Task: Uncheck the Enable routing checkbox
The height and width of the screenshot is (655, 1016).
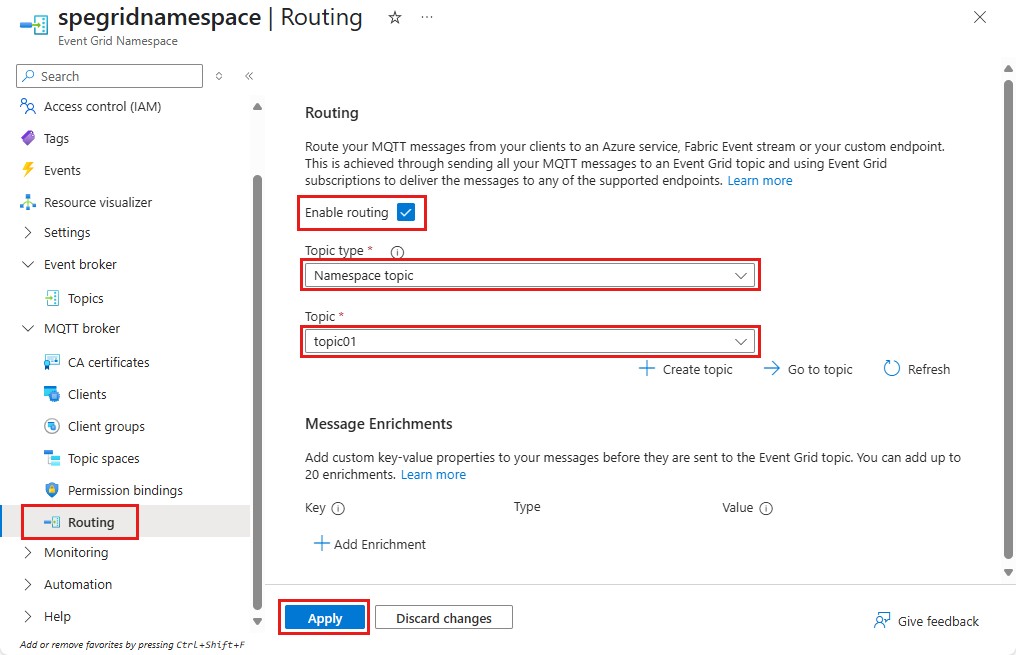Action: pyautogui.click(x=406, y=212)
